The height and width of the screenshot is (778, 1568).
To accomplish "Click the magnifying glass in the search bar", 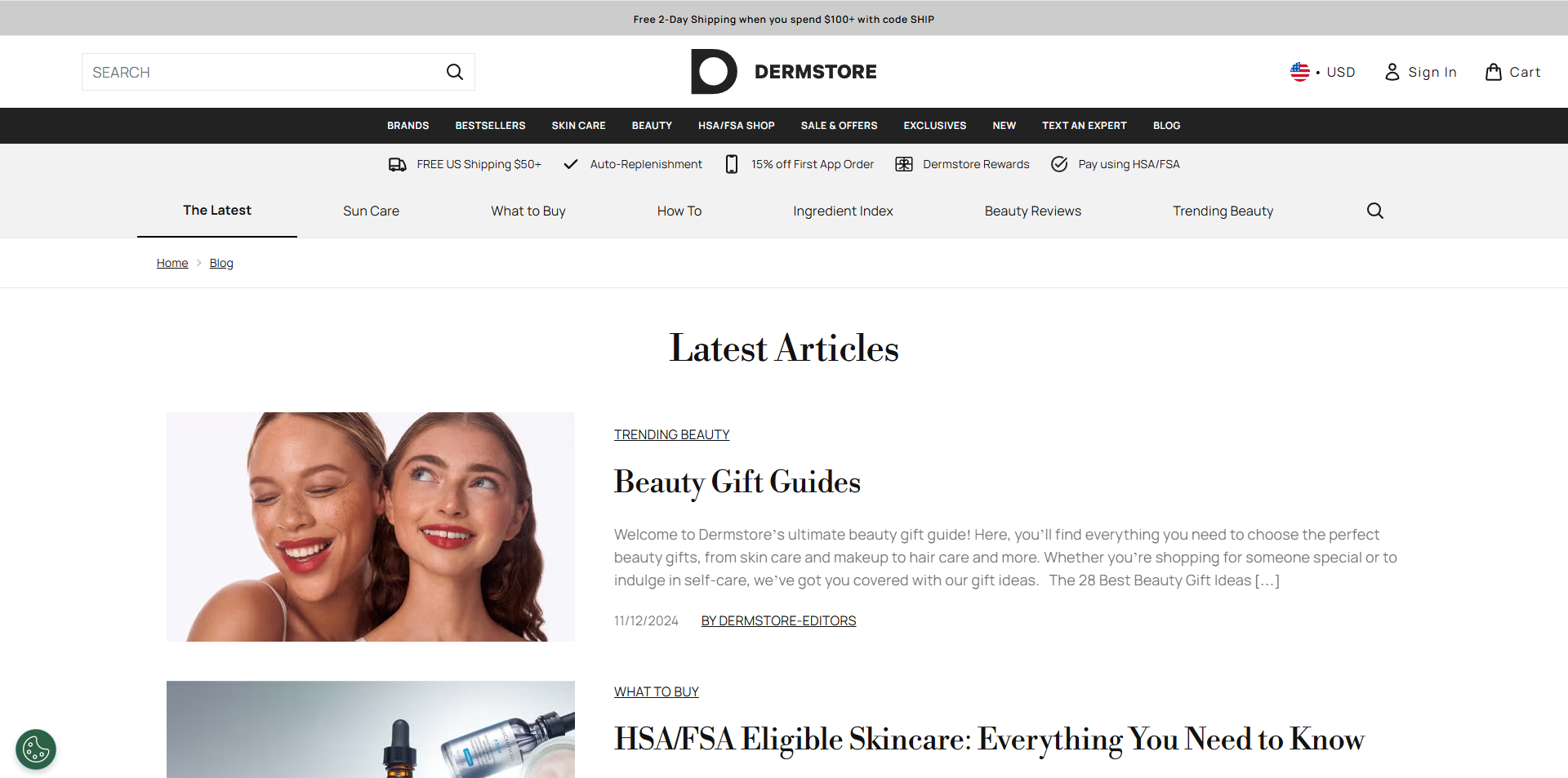I will coord(454,72).
